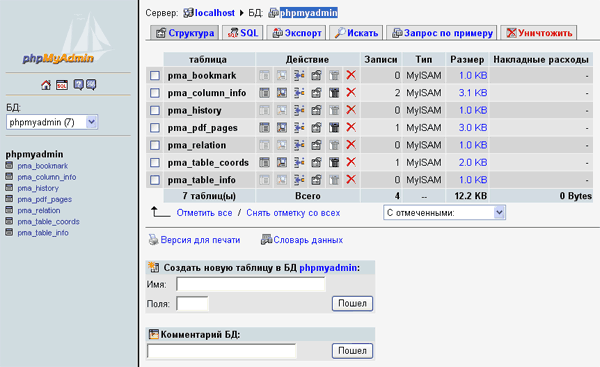Browse pma_pdf_pages with its first action icon
This screenshot has width=600, height=367.
[x=264, y=127]
